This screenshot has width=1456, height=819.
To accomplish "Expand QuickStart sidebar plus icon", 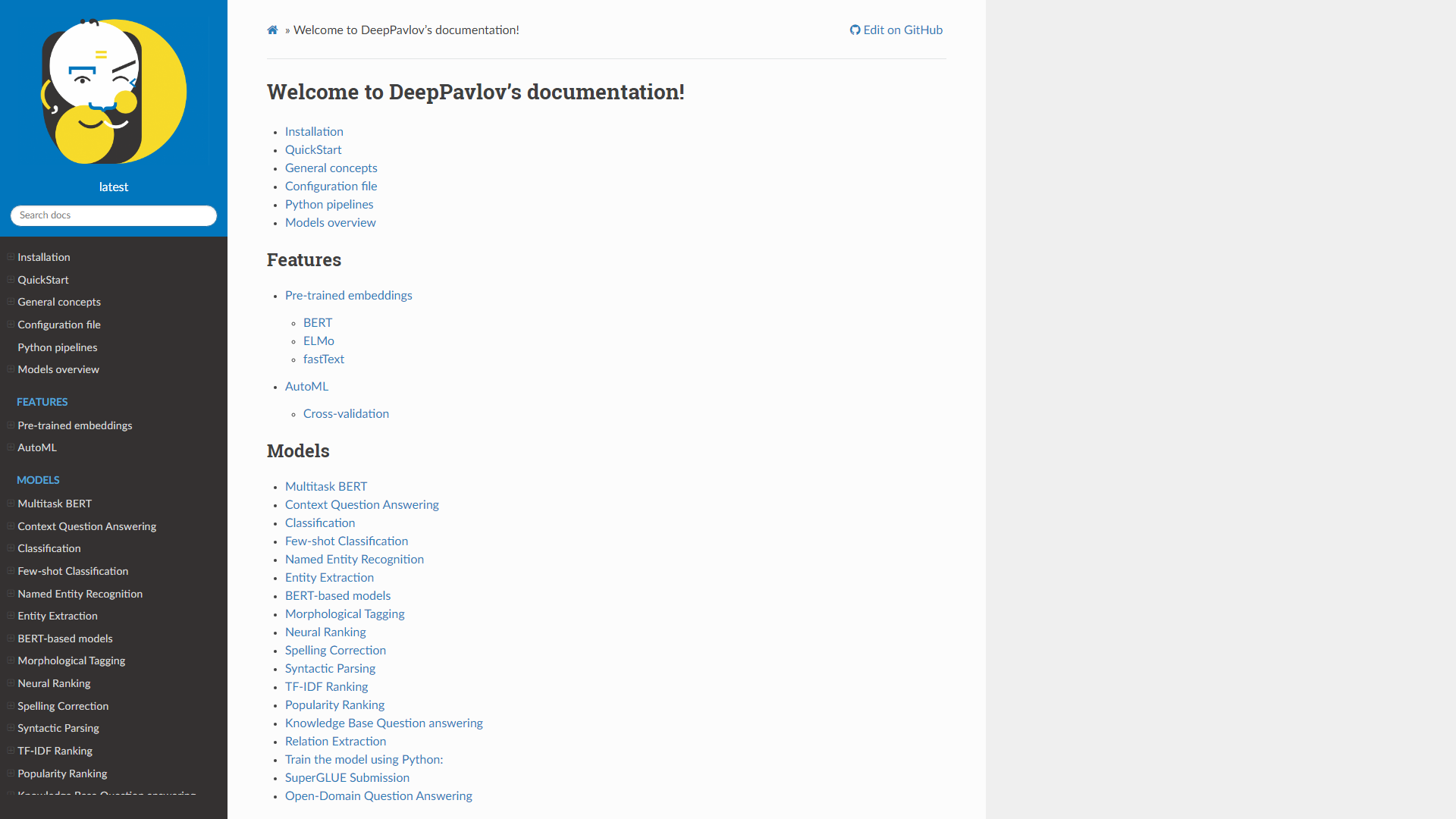I will point(11,280).
